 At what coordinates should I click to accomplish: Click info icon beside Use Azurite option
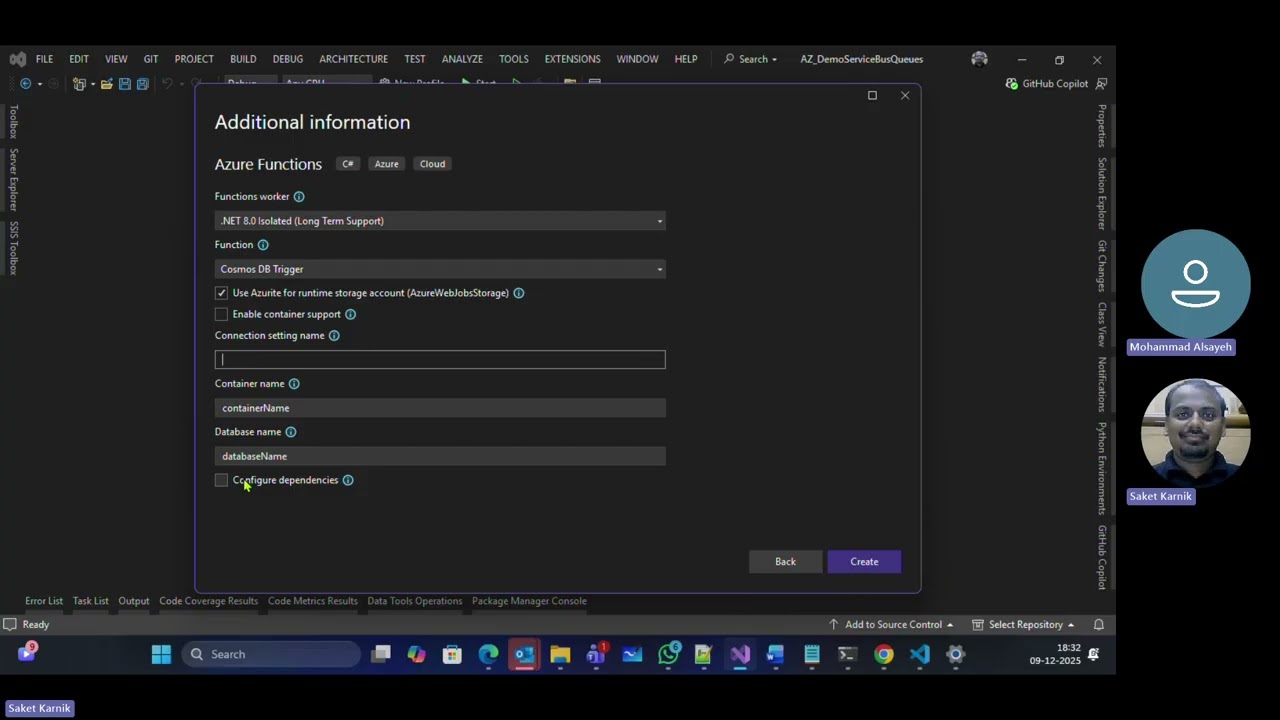tap(518, 293)
